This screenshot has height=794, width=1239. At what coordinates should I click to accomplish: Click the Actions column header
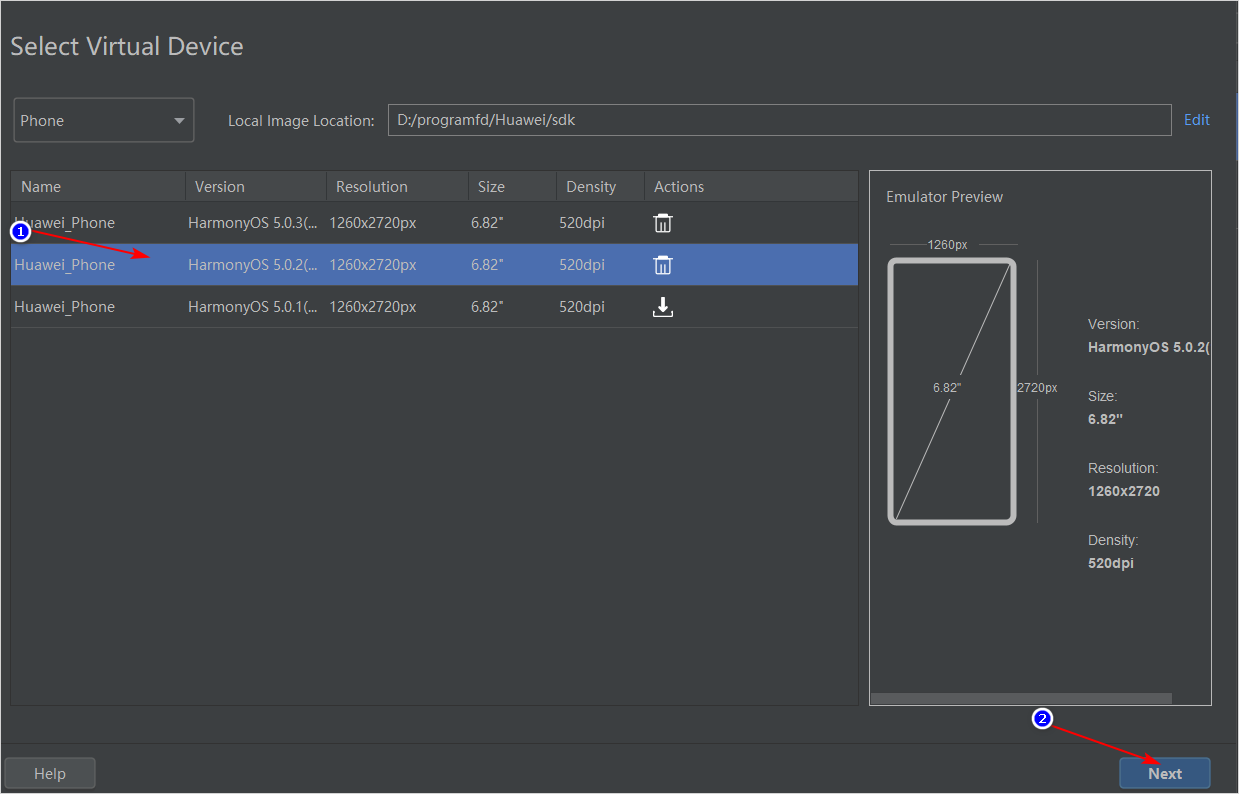coord(751,187)
